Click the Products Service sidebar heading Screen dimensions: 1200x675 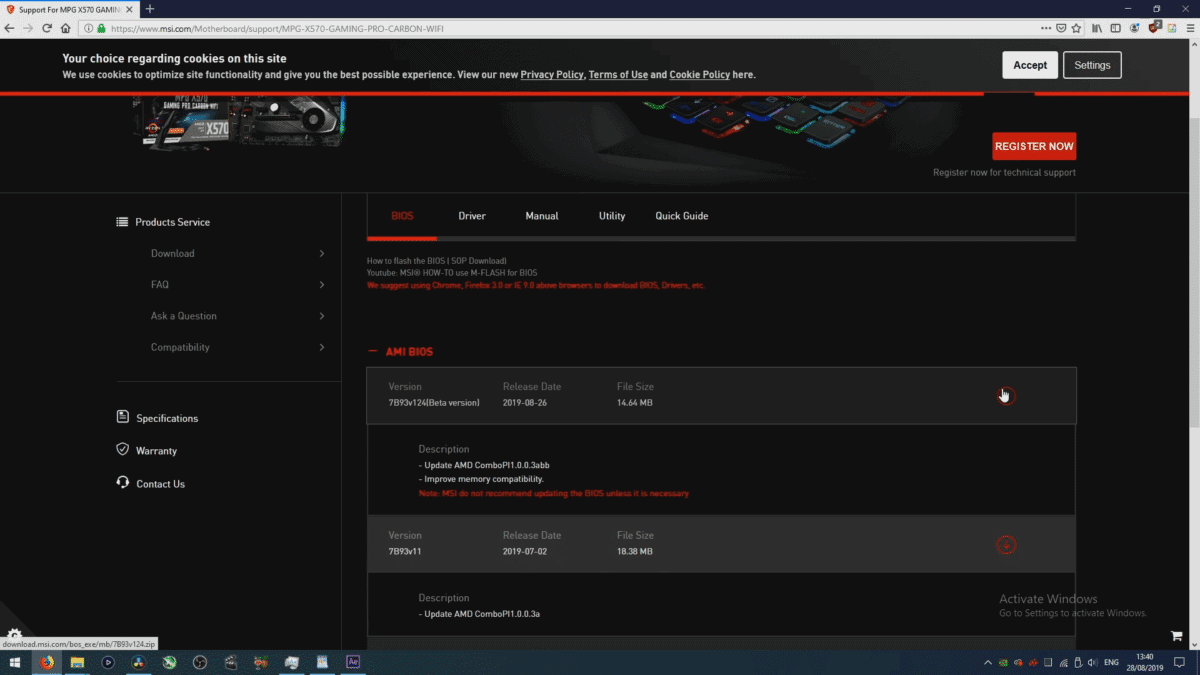(172, 222)
